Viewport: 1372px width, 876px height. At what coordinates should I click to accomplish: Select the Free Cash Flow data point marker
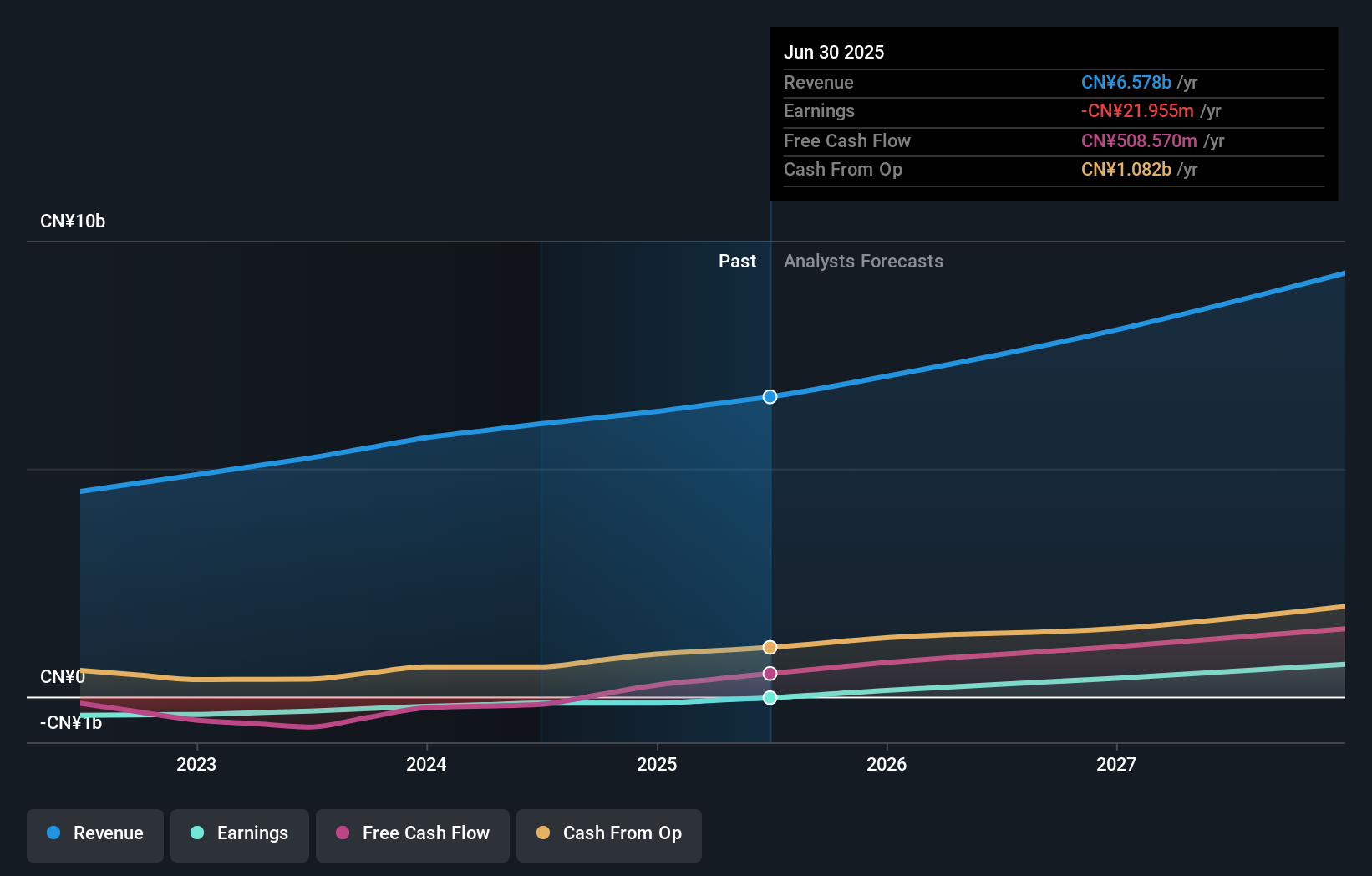click(770, 674)
